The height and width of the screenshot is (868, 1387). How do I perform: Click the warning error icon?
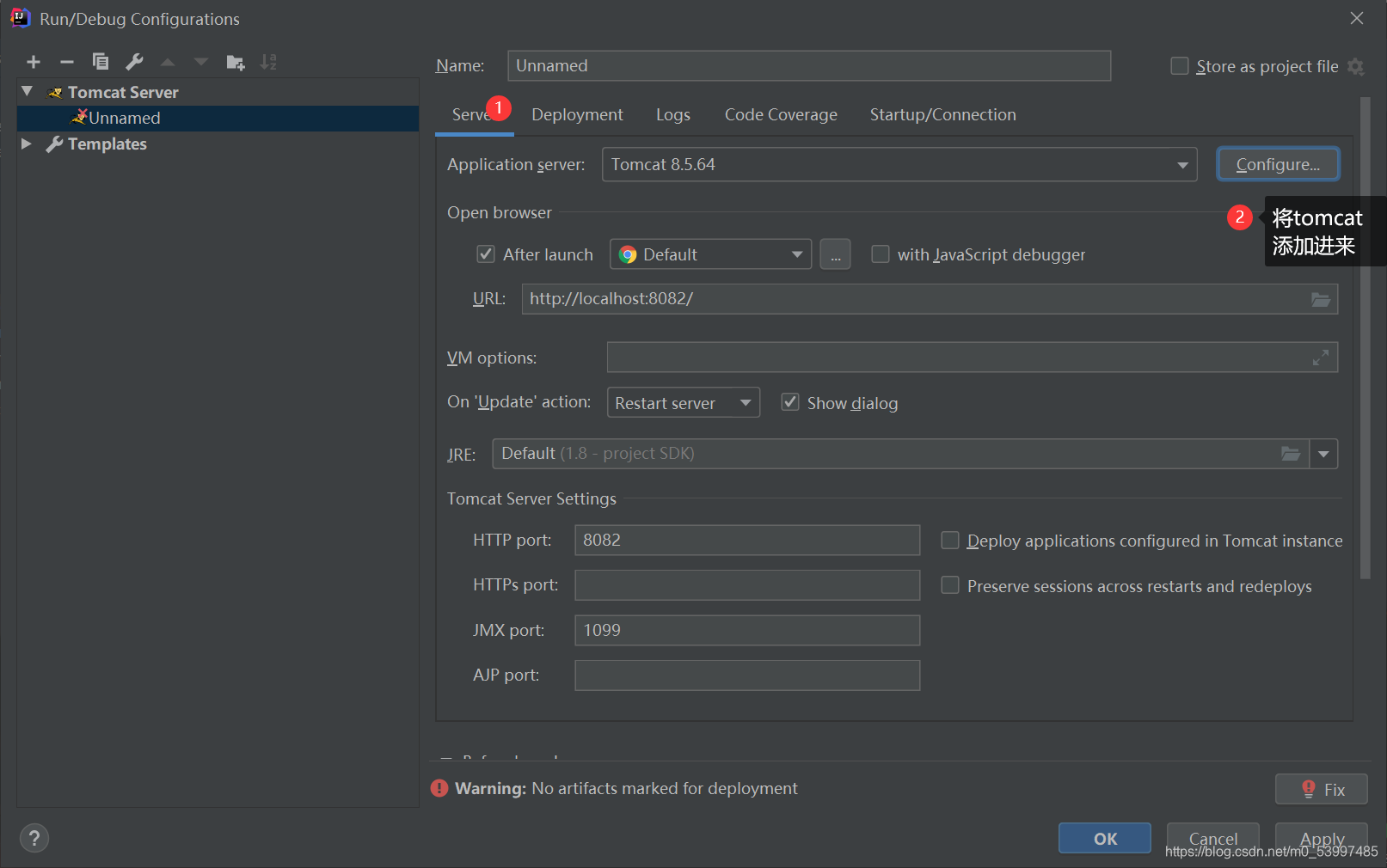click(439, 788)
